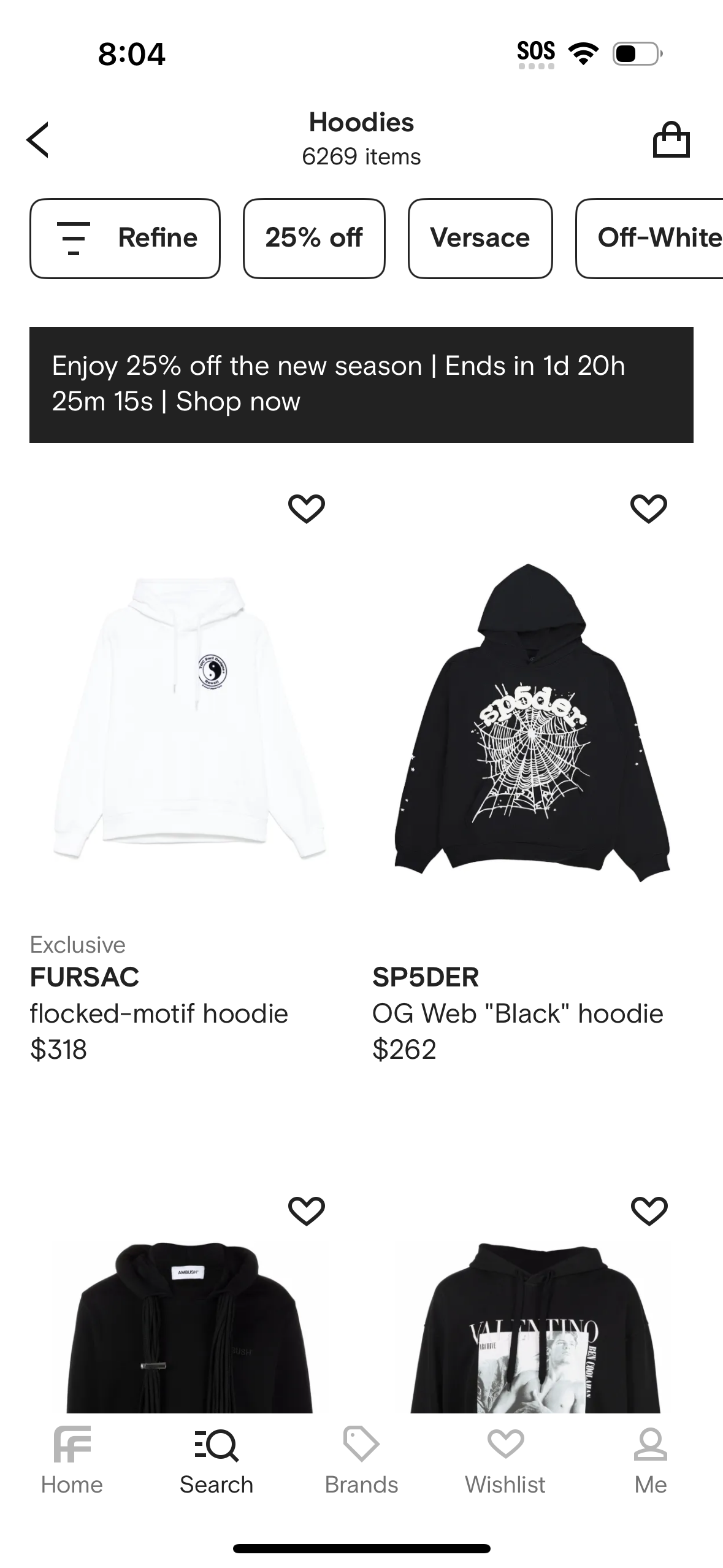The width and height of the screenshot is (723, 1568).
Task: Select the Search tab
Action: point(216,1460)
